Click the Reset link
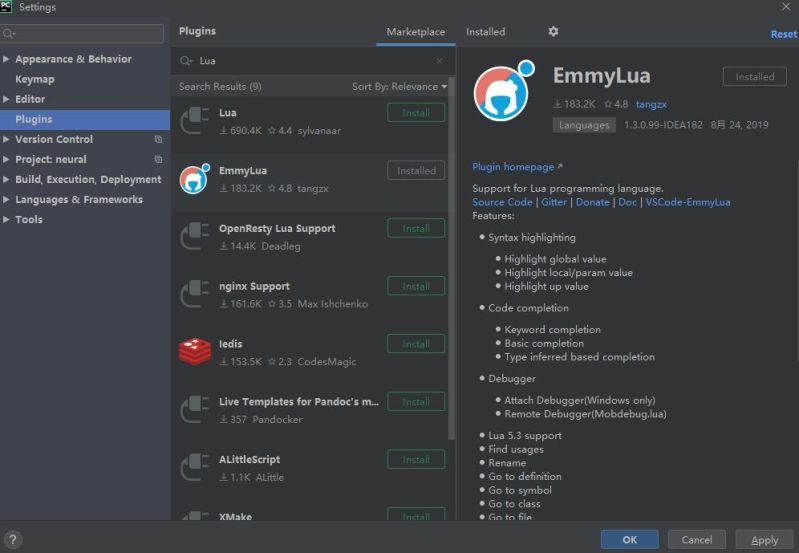The image size is (799, 553). point(784,34)
